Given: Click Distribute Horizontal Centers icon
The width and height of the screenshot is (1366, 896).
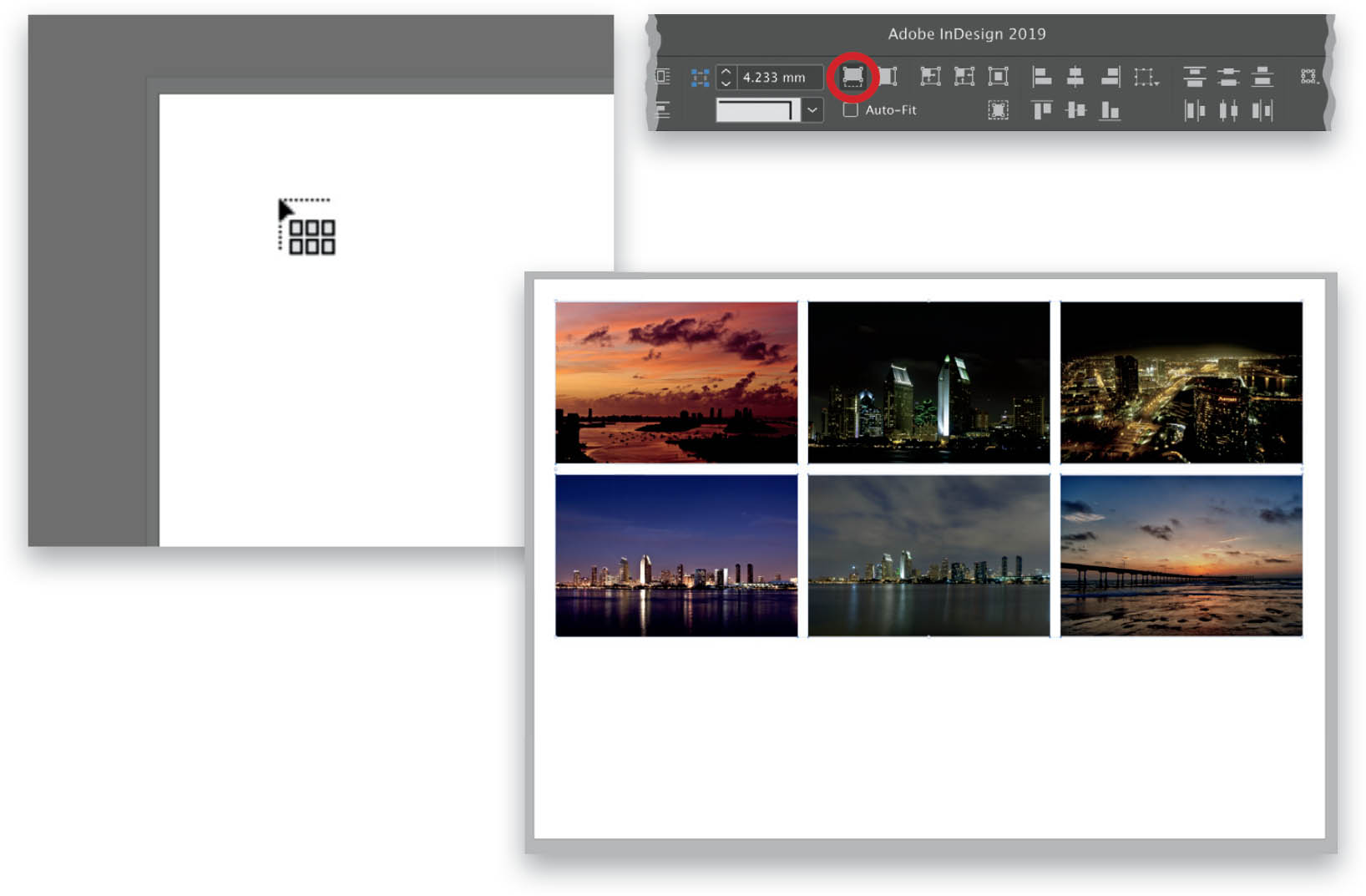Looking at the screenshot, I should point(1228,110).
